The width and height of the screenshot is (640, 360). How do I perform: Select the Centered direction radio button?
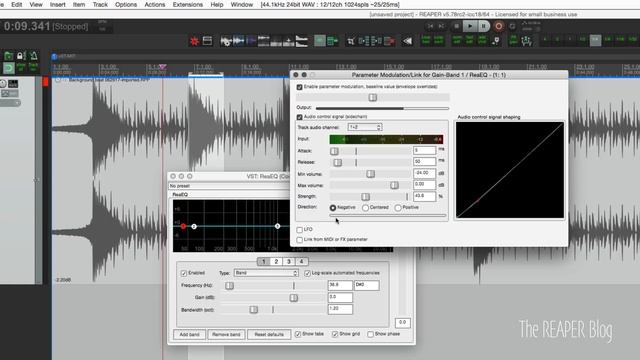[x=365, y=208]
